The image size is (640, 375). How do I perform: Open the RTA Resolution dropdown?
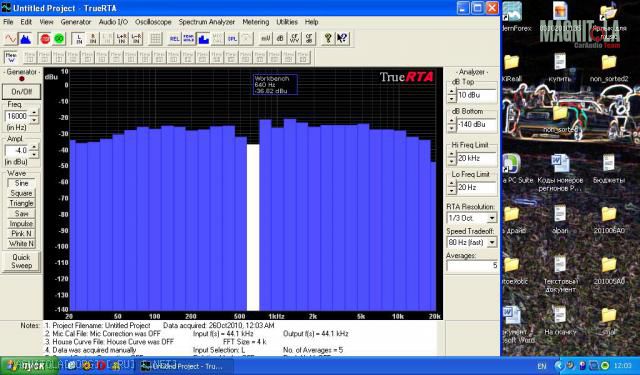point(492,218)
